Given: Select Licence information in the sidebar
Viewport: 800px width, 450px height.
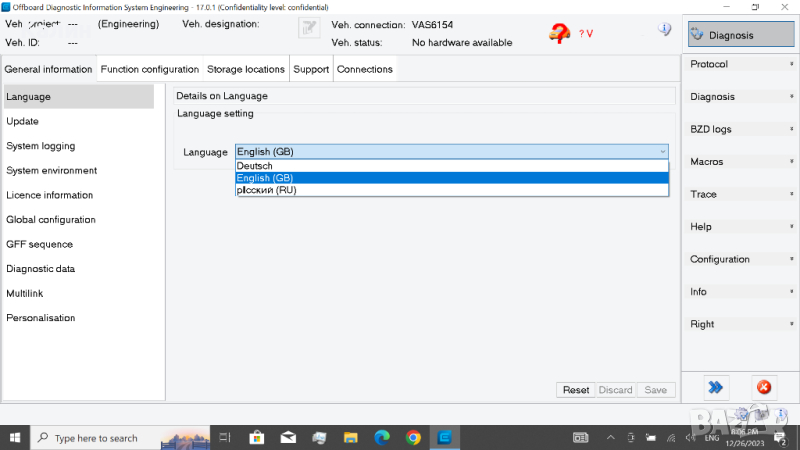Looking at the screenshot, I should point(50,195).
